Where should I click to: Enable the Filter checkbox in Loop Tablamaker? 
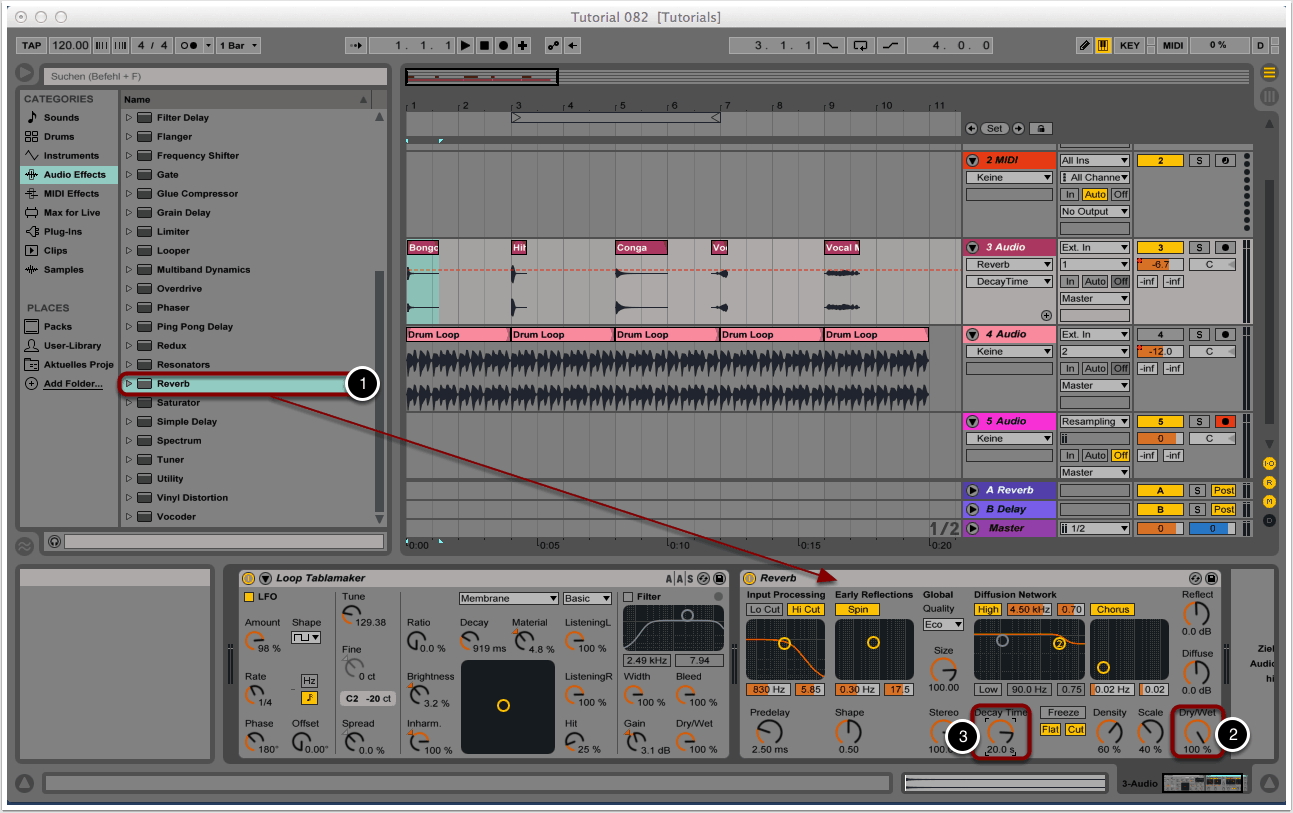coord(628,597)
